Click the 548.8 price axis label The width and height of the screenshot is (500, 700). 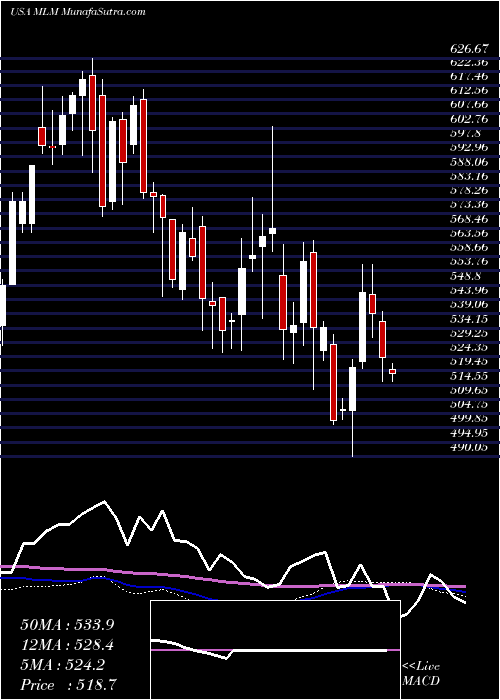click(467, 276)
